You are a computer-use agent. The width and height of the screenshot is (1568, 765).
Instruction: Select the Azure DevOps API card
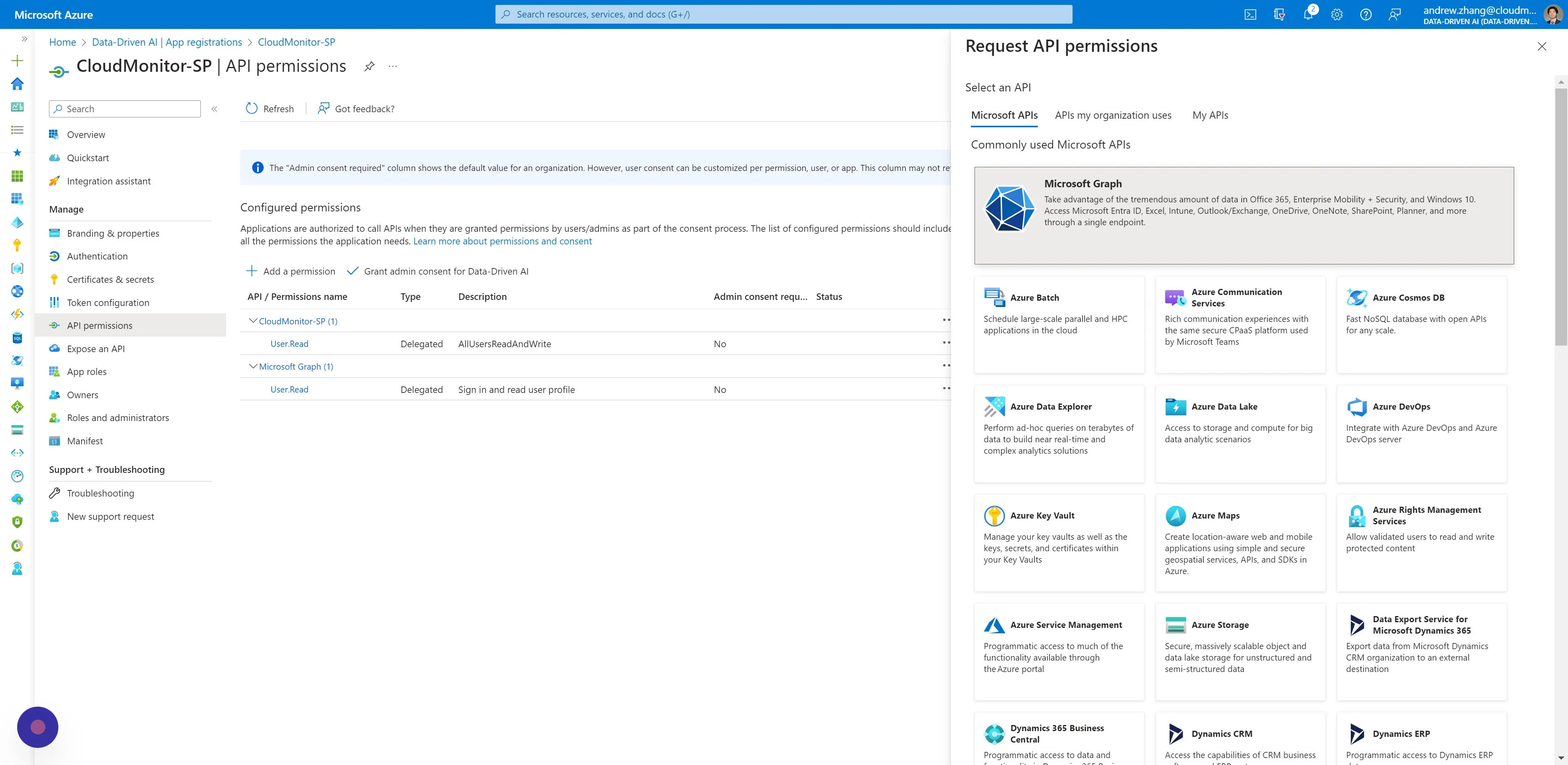pyautogui.click(x=1421, y=434)
